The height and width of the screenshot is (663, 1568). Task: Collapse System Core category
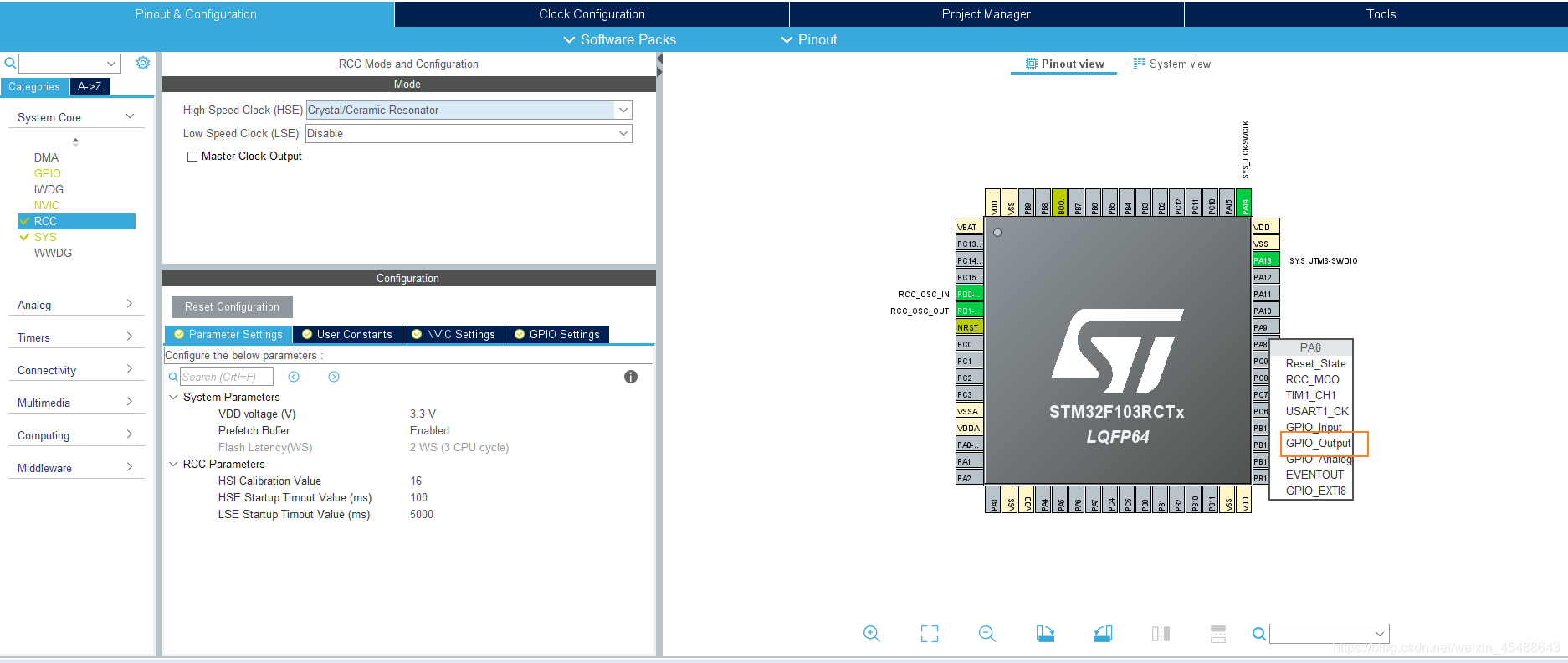click(x=130, y=116)
